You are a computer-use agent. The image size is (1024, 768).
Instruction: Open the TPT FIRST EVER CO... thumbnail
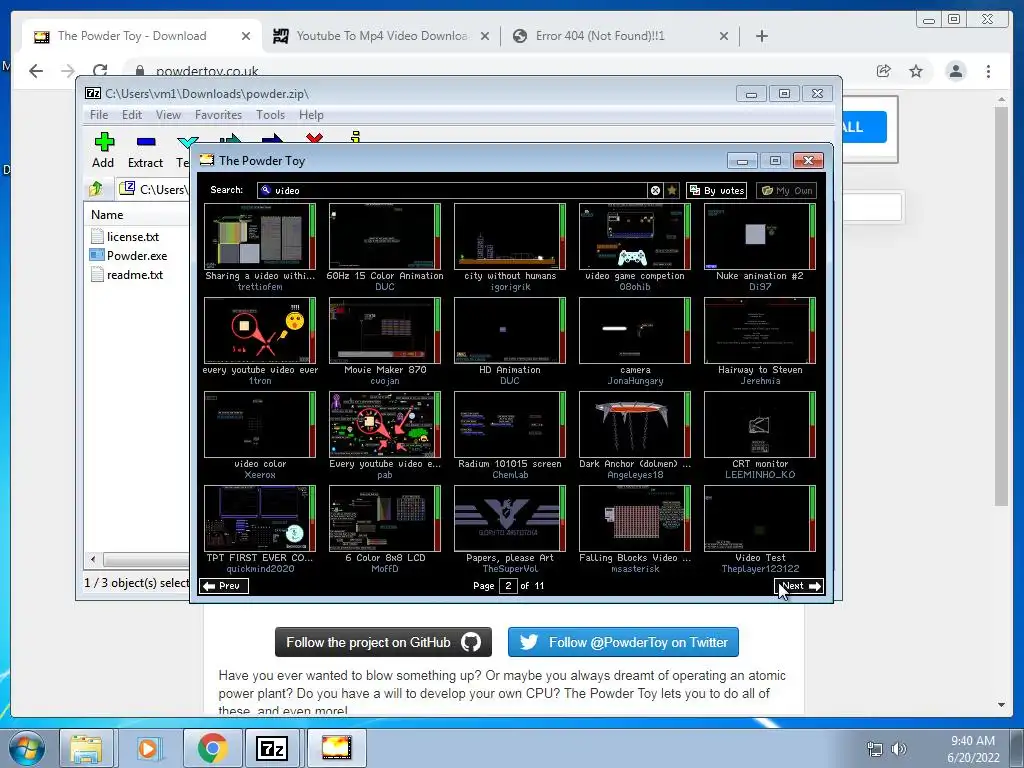[x=260, y=519]
